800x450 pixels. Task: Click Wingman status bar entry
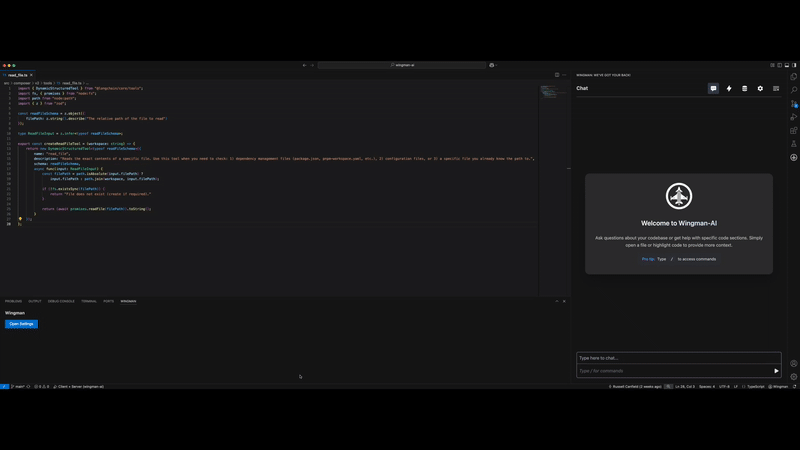coord(779,386)
